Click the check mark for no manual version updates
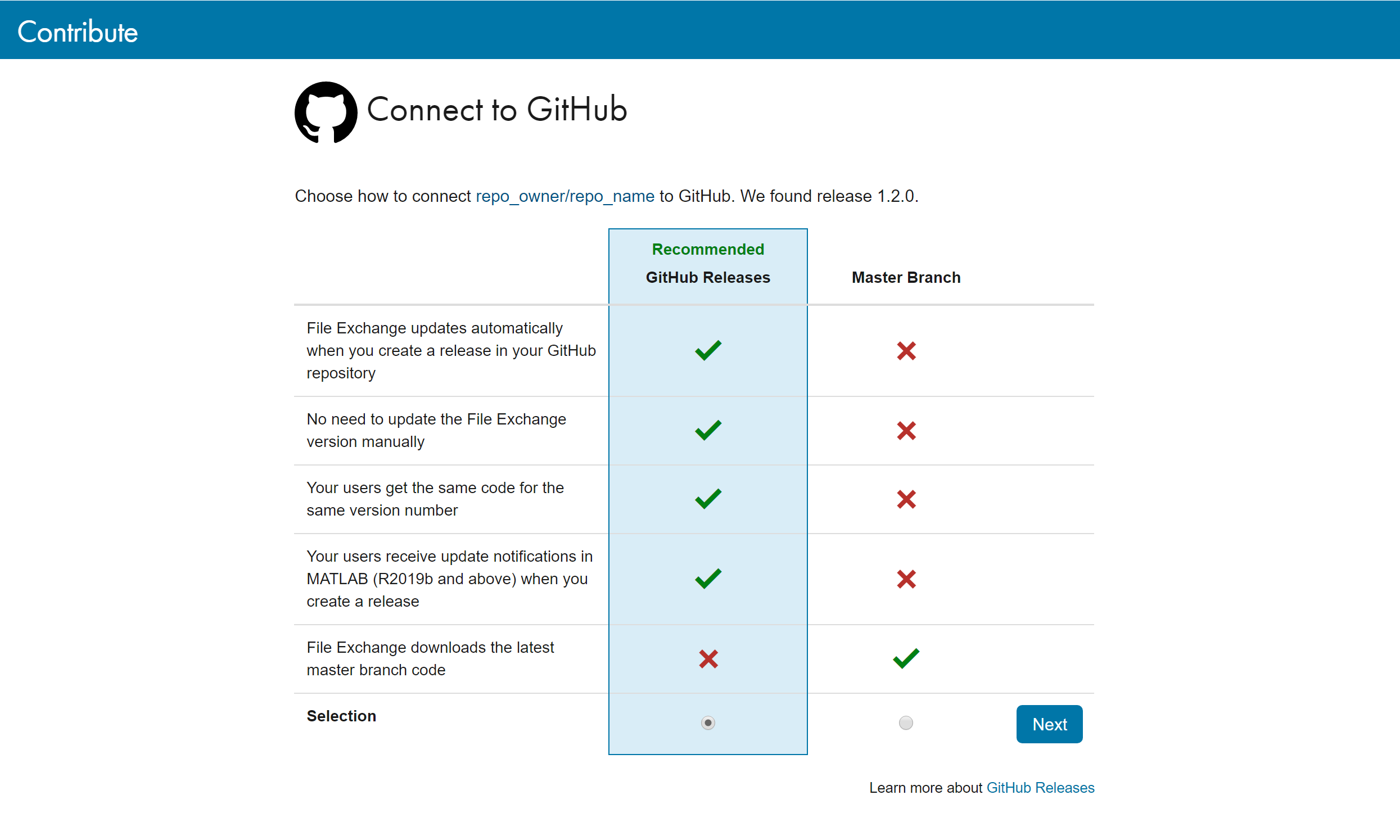1400x840 pixels. [707, 430]
